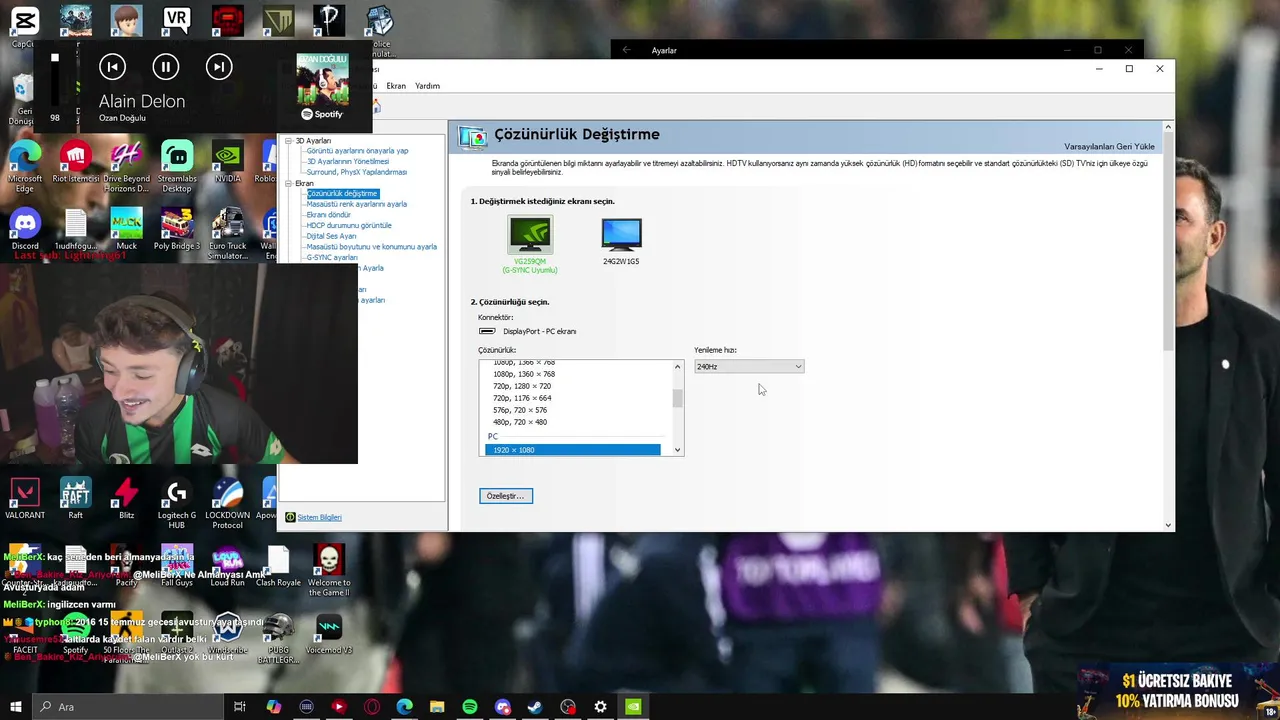The width and height of the screenshot is (1280, 720).
Task: Open Masaüstü boyutunu ve konumunu ayarla
Action: (371, 247)
